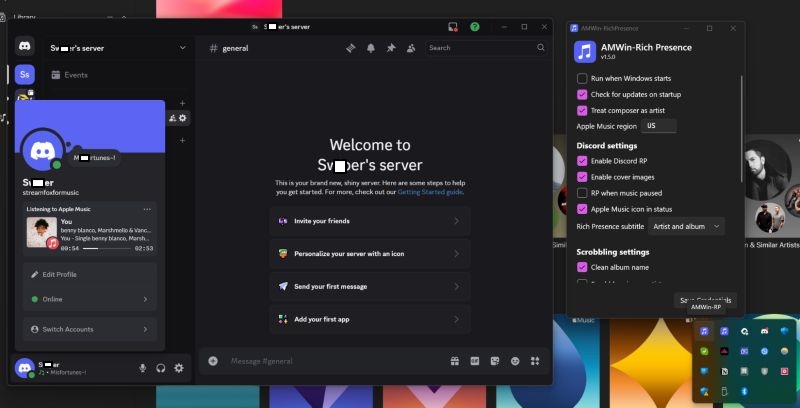Uncheck Check for updates on startup
The height and width of the screenshot is (408, 800).
tap(582, 94)
